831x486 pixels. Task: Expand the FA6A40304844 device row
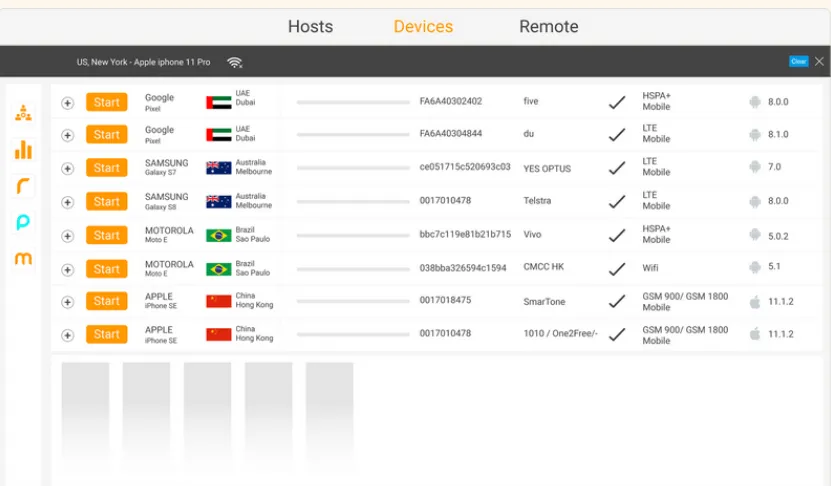click(x=67, y=136)
